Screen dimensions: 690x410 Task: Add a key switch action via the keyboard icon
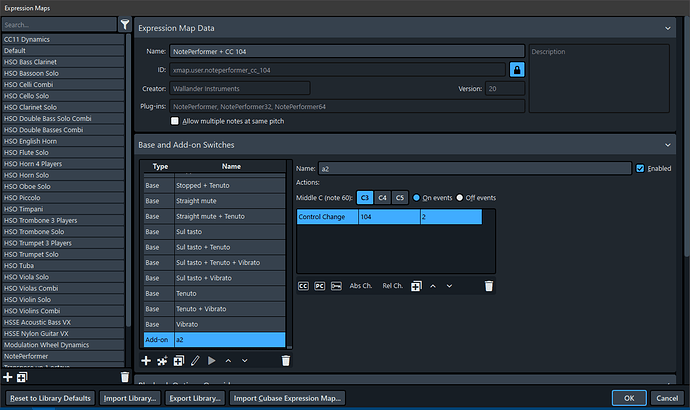point(336,286)
